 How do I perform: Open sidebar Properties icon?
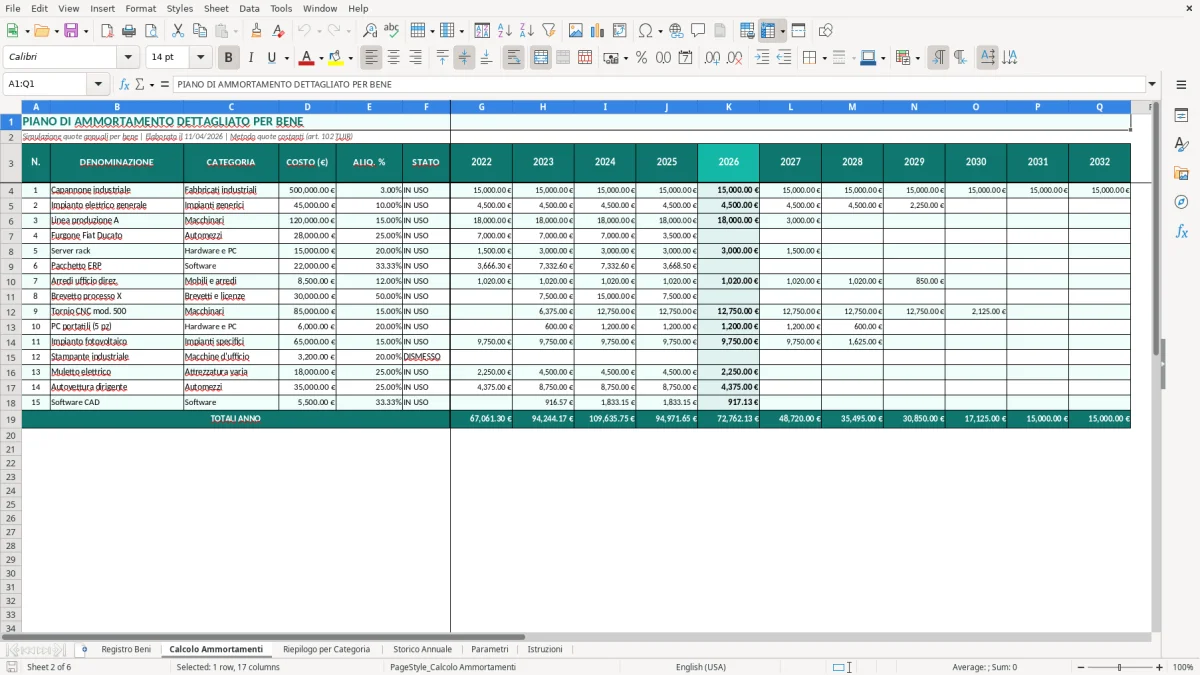(1181, 115)
